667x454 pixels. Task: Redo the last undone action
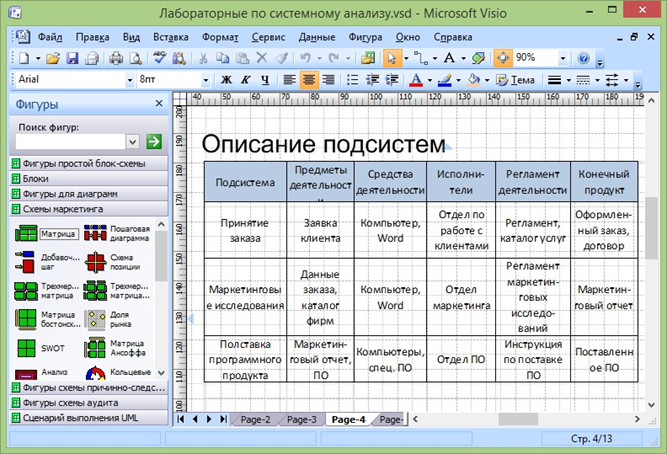tap(334, 58)
